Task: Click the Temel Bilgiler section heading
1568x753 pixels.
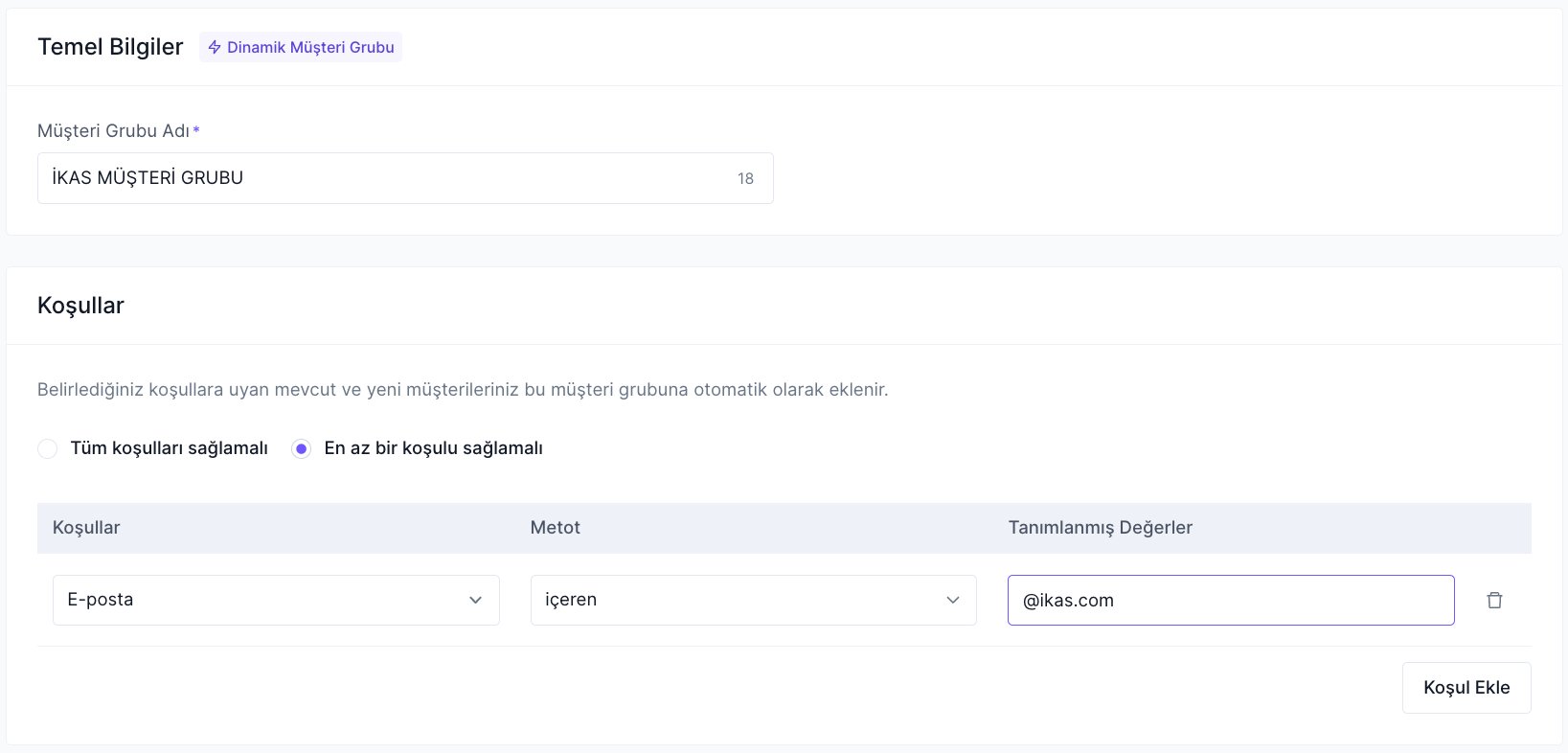Action: coord(110,47)
